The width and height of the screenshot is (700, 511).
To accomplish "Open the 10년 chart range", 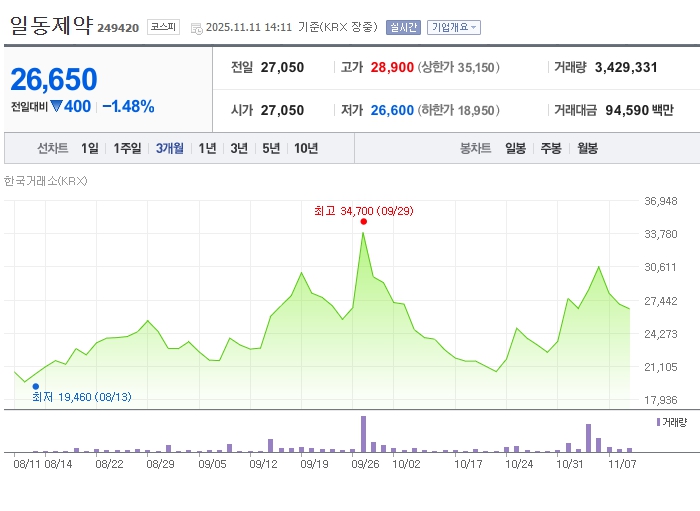I will [306, 148].
